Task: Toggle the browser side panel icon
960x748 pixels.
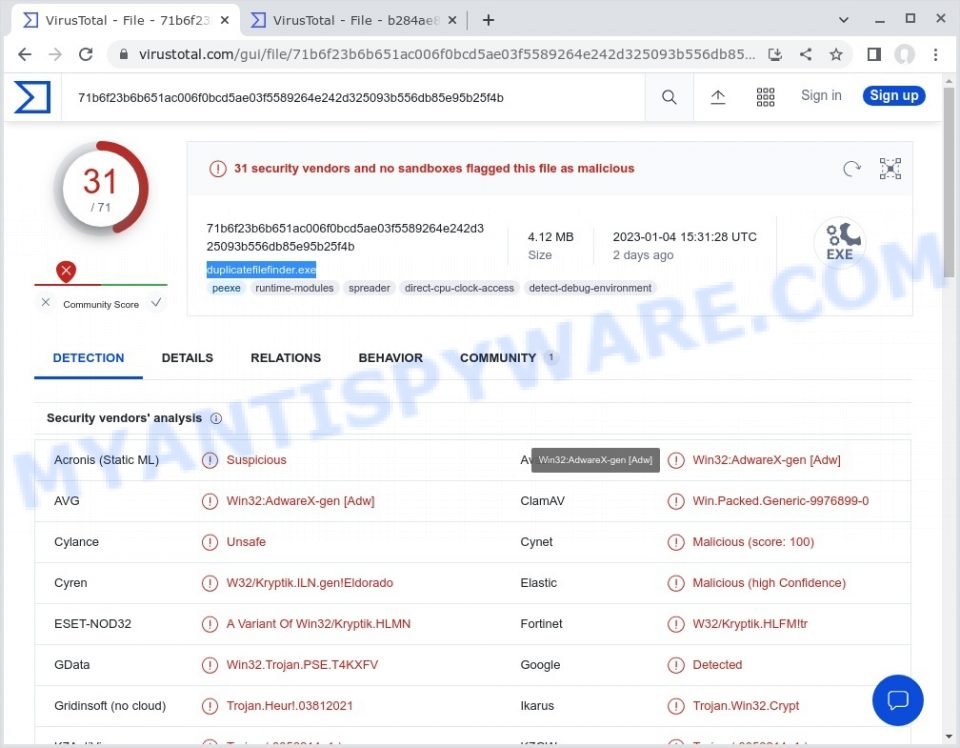Action: (x=874, y=54)
